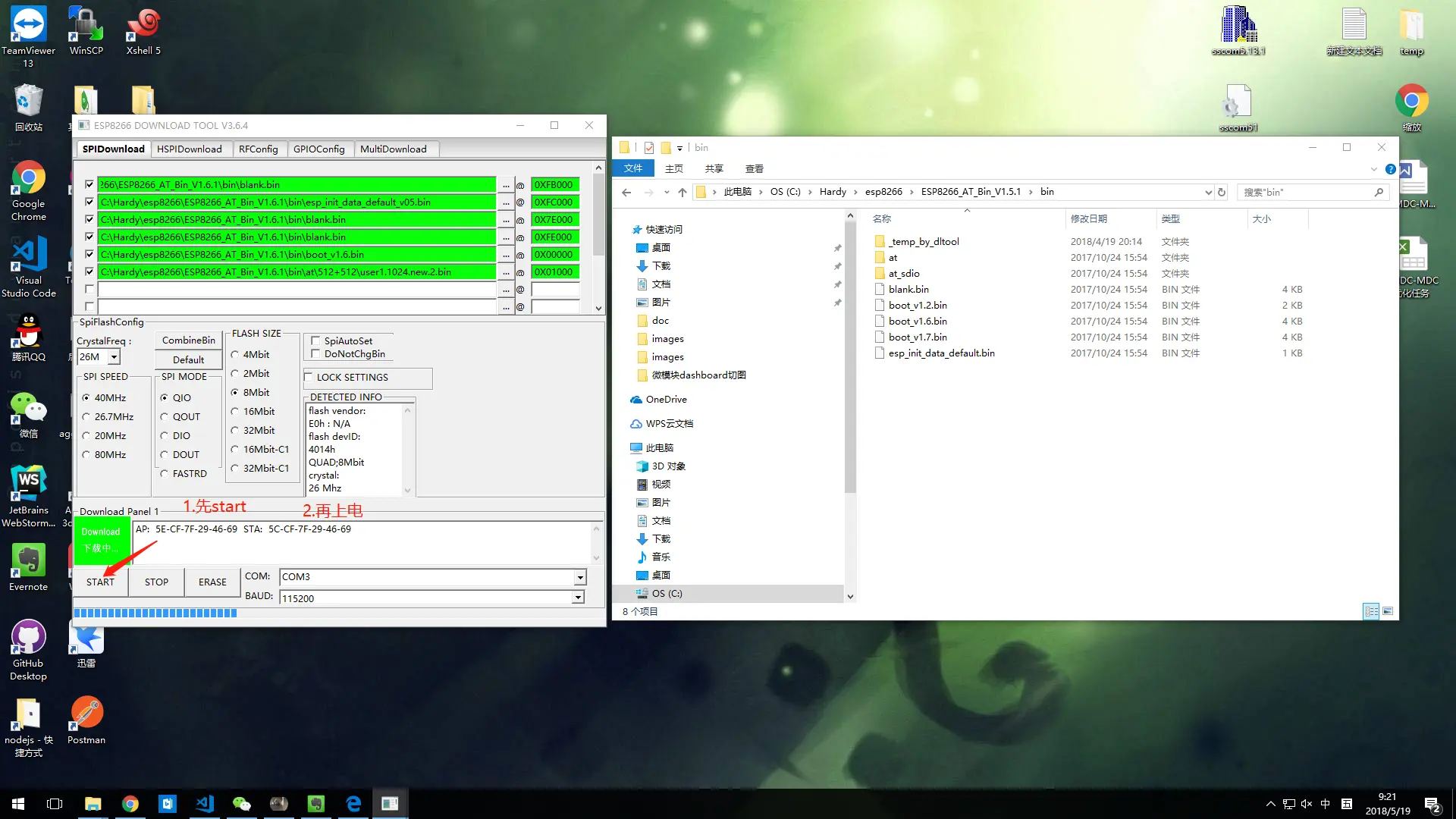Image resolution: width=1456 pixels, height=819 pixels.
Task: Open the quick access toolbar dropdown
Action: [680, 148]
